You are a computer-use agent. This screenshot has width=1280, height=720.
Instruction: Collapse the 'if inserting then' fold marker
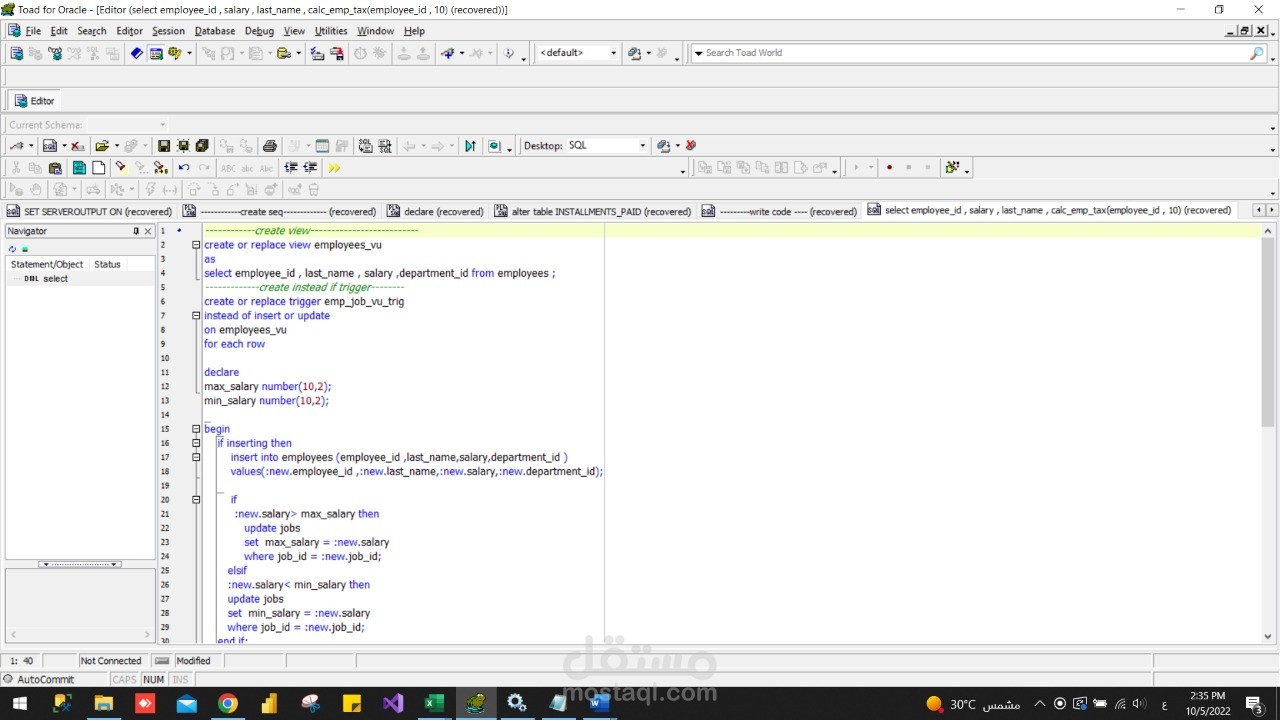(196, 443)
